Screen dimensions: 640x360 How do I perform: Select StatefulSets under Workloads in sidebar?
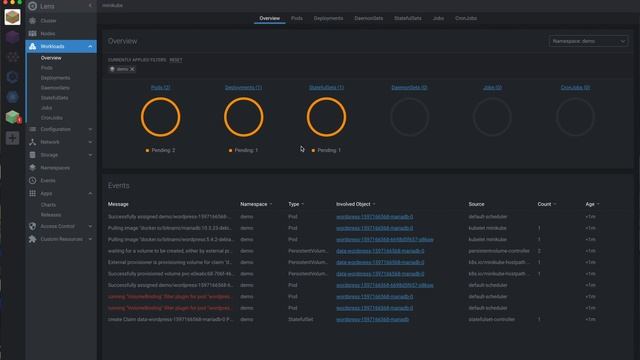pos(54,98)
